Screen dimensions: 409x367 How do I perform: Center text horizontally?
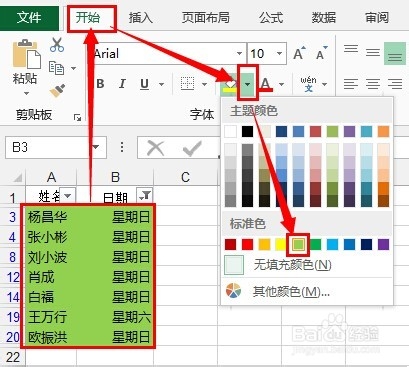[x=373, y=84]
